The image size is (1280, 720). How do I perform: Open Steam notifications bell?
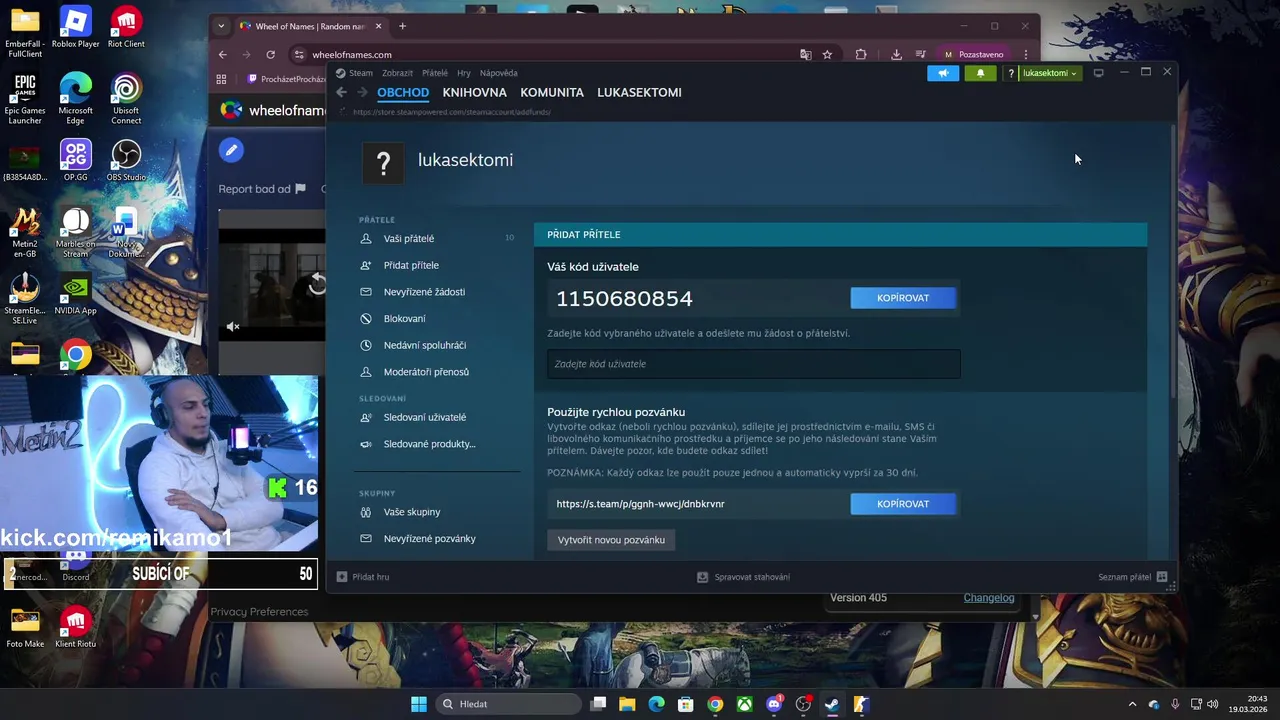980,73
